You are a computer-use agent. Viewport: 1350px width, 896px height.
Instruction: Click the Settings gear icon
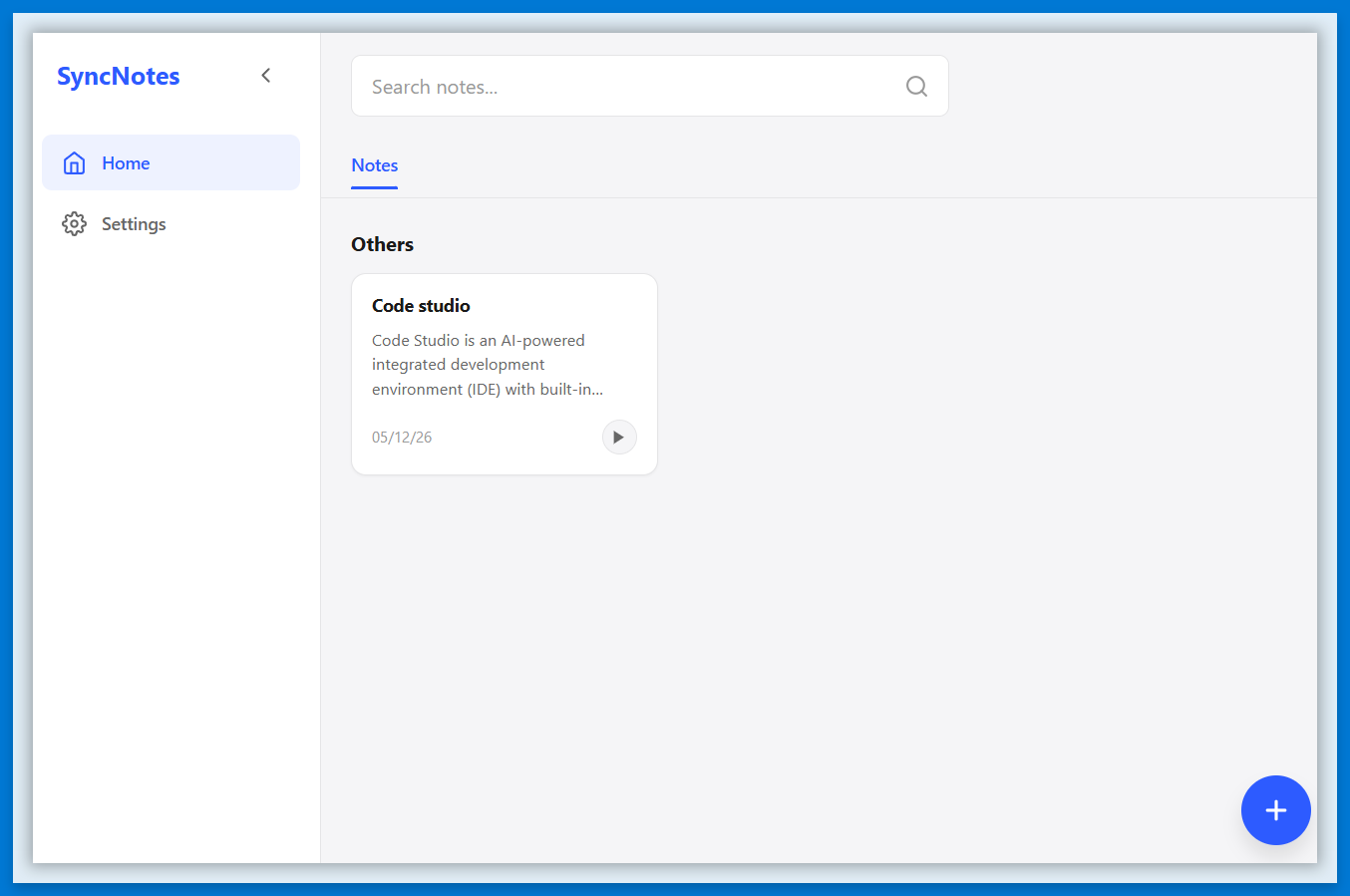click(x=74, y=224)
